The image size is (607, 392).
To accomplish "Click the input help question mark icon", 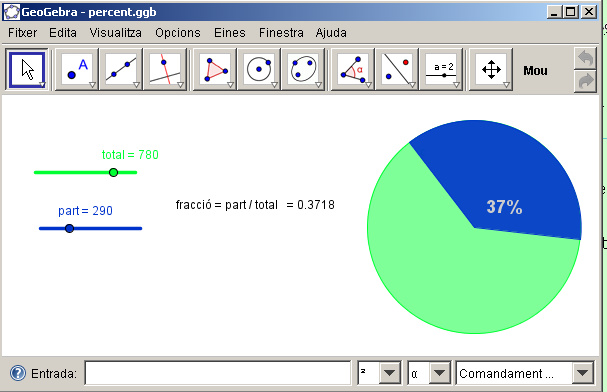I will (17, 373).
